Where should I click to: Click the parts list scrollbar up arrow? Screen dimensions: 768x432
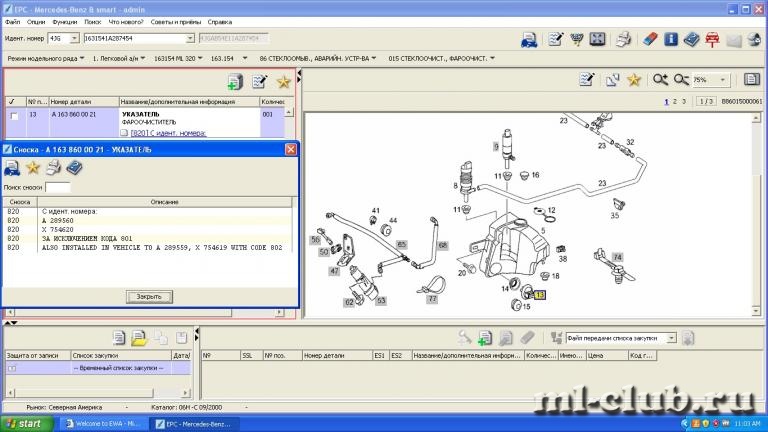coord(289,113)
